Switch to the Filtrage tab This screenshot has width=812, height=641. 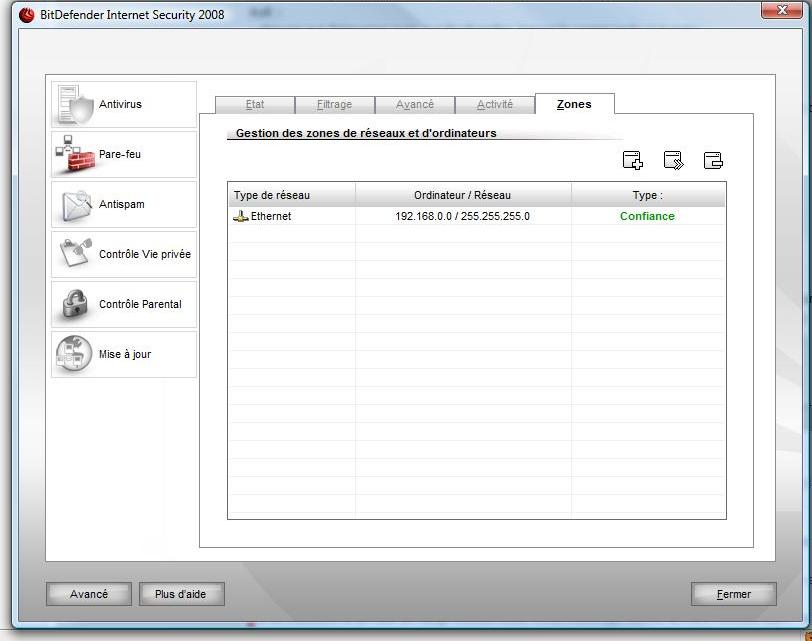pyautogui.click(x=335, y=105)
